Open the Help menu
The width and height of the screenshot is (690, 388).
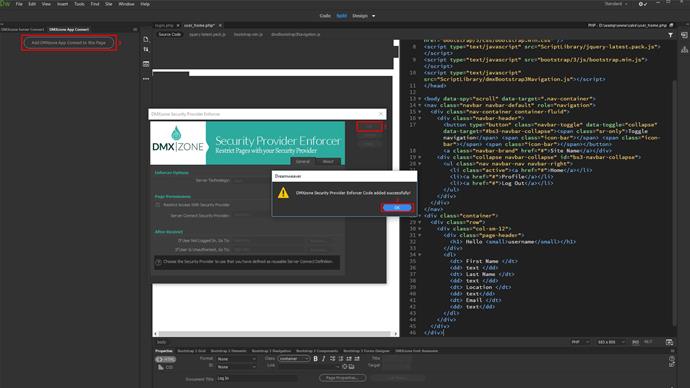145,4
